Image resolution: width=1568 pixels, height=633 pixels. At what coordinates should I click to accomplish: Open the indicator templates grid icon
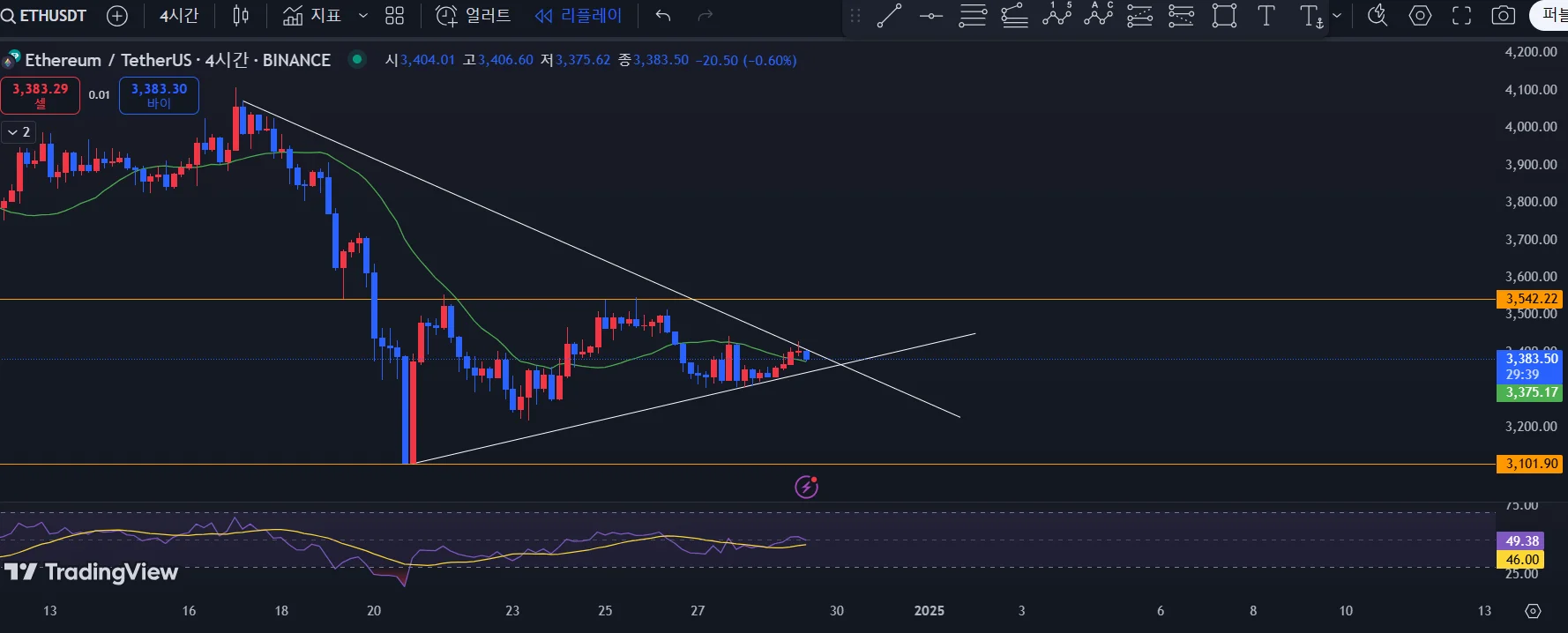pyautogui.click(x=394, y=16)
